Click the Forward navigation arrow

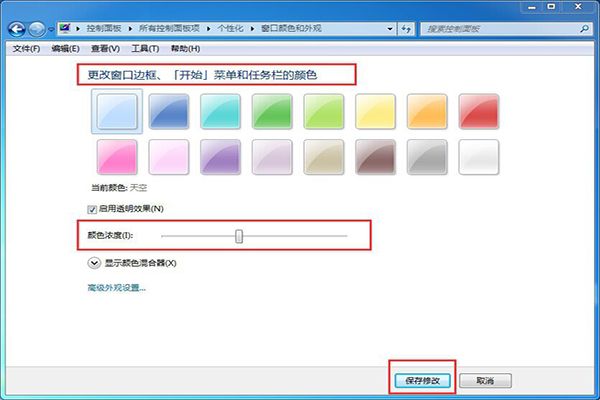click(37, 29)
